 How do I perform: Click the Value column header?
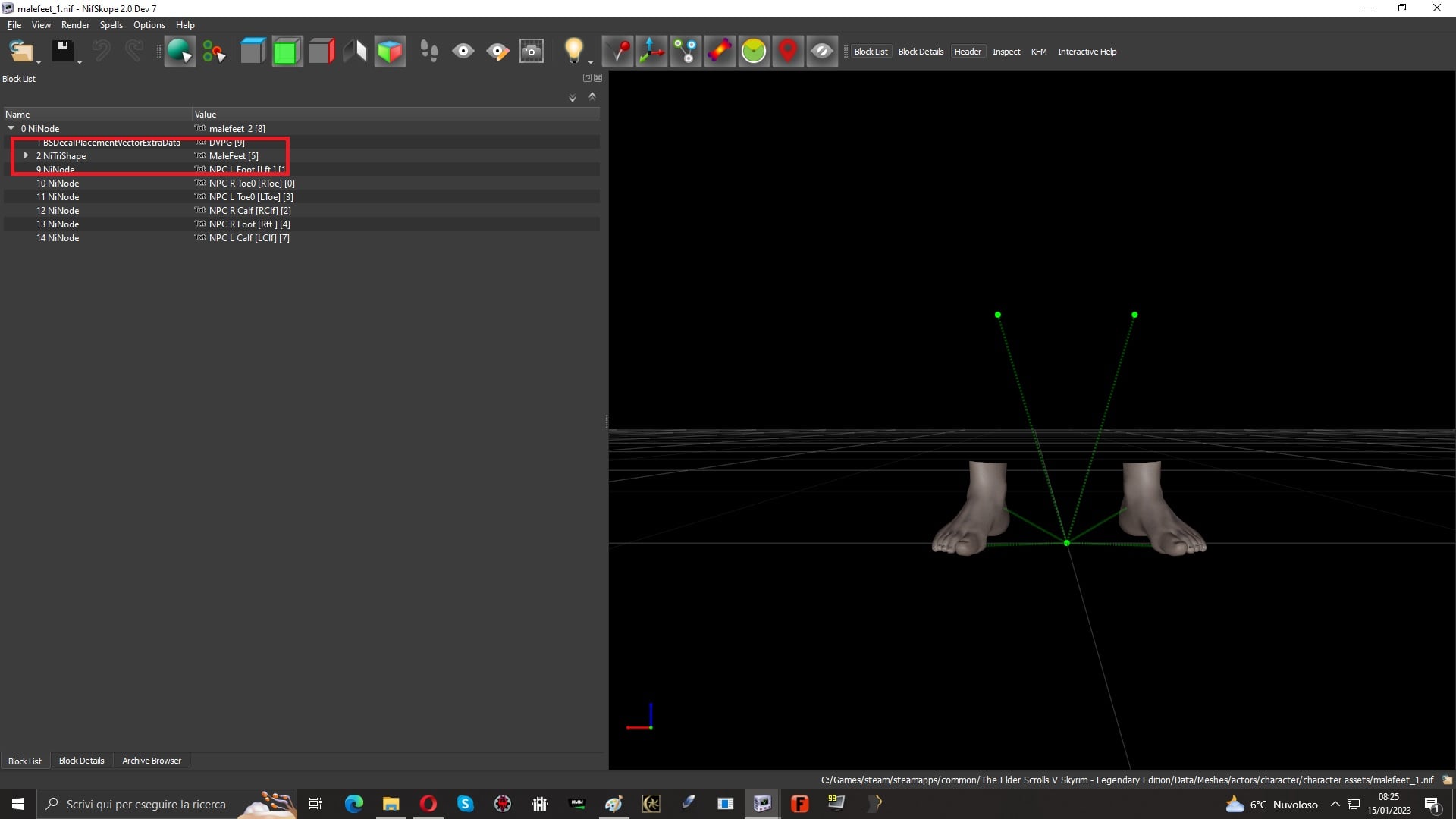[396, 115]
